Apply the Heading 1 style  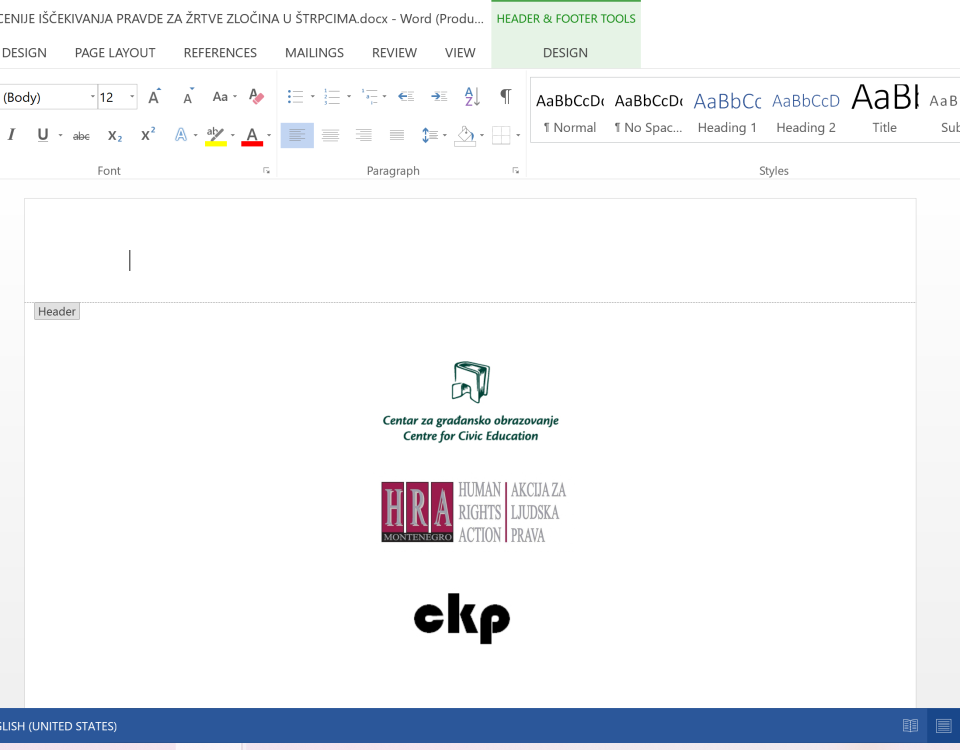coord(727,110)
